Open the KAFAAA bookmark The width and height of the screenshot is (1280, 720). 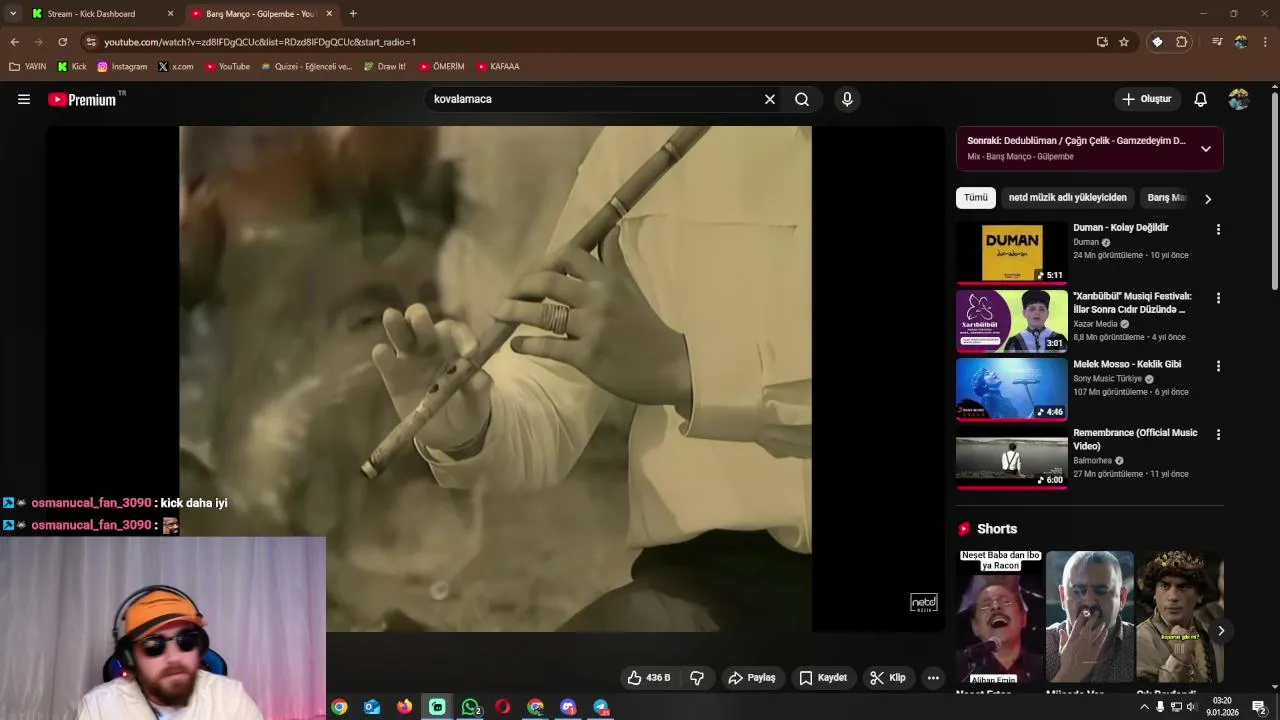coord(498,67)
